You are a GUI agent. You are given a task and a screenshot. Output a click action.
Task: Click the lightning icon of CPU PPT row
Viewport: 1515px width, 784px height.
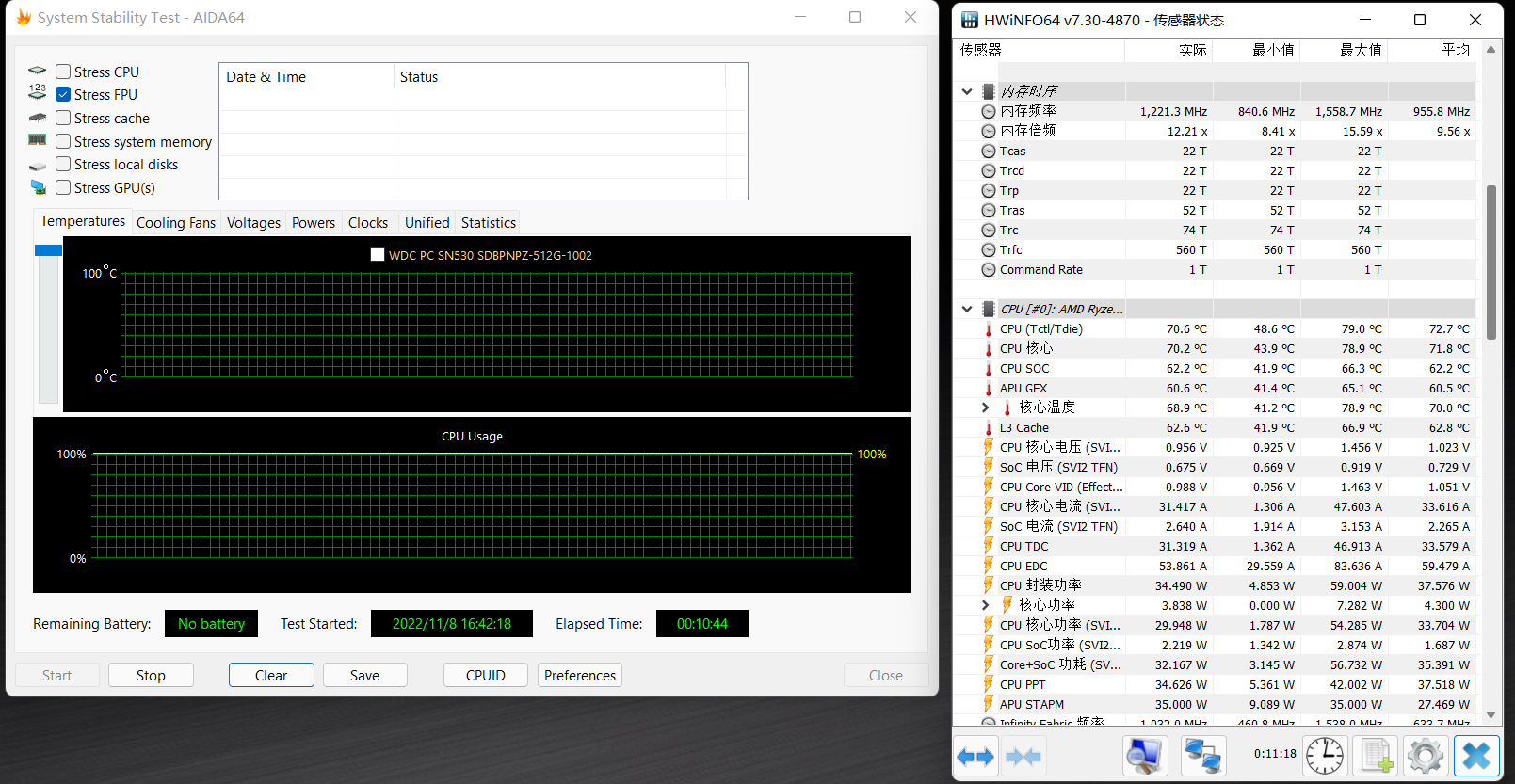tap(989, 684)
